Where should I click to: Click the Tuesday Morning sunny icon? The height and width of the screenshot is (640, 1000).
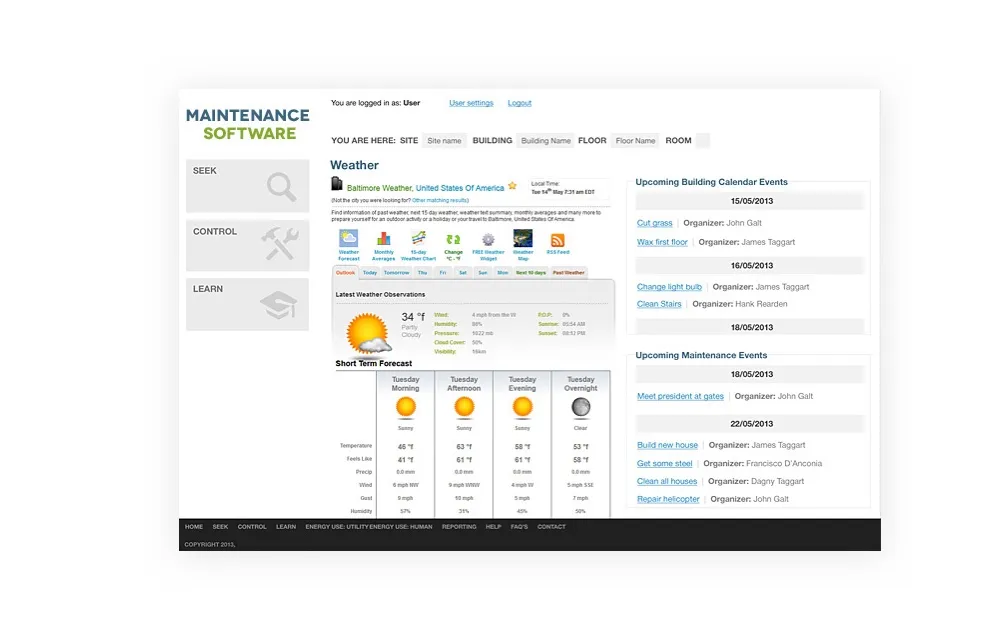406,407
